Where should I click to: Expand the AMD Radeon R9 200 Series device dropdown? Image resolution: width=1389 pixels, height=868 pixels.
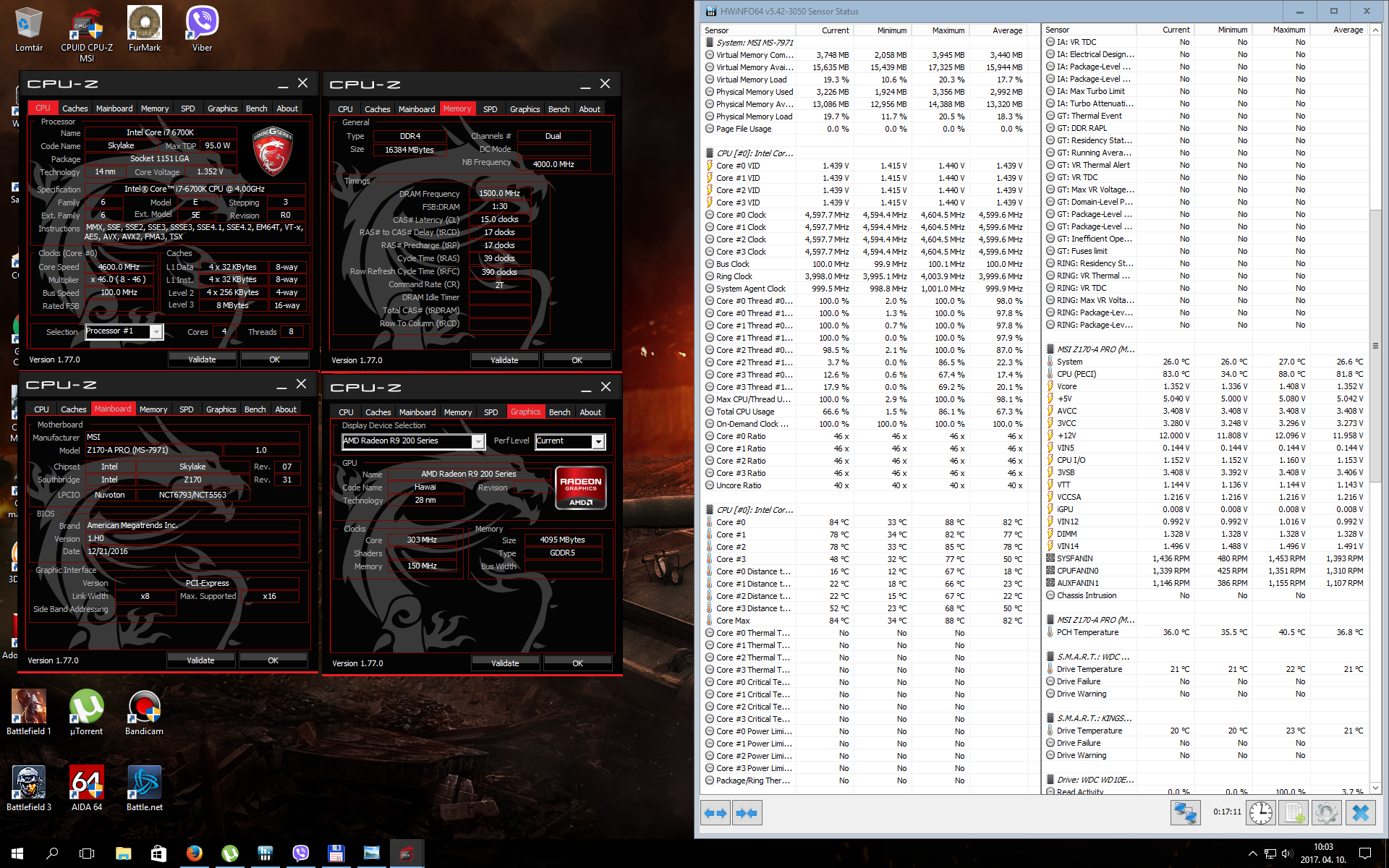click(477, 441)
